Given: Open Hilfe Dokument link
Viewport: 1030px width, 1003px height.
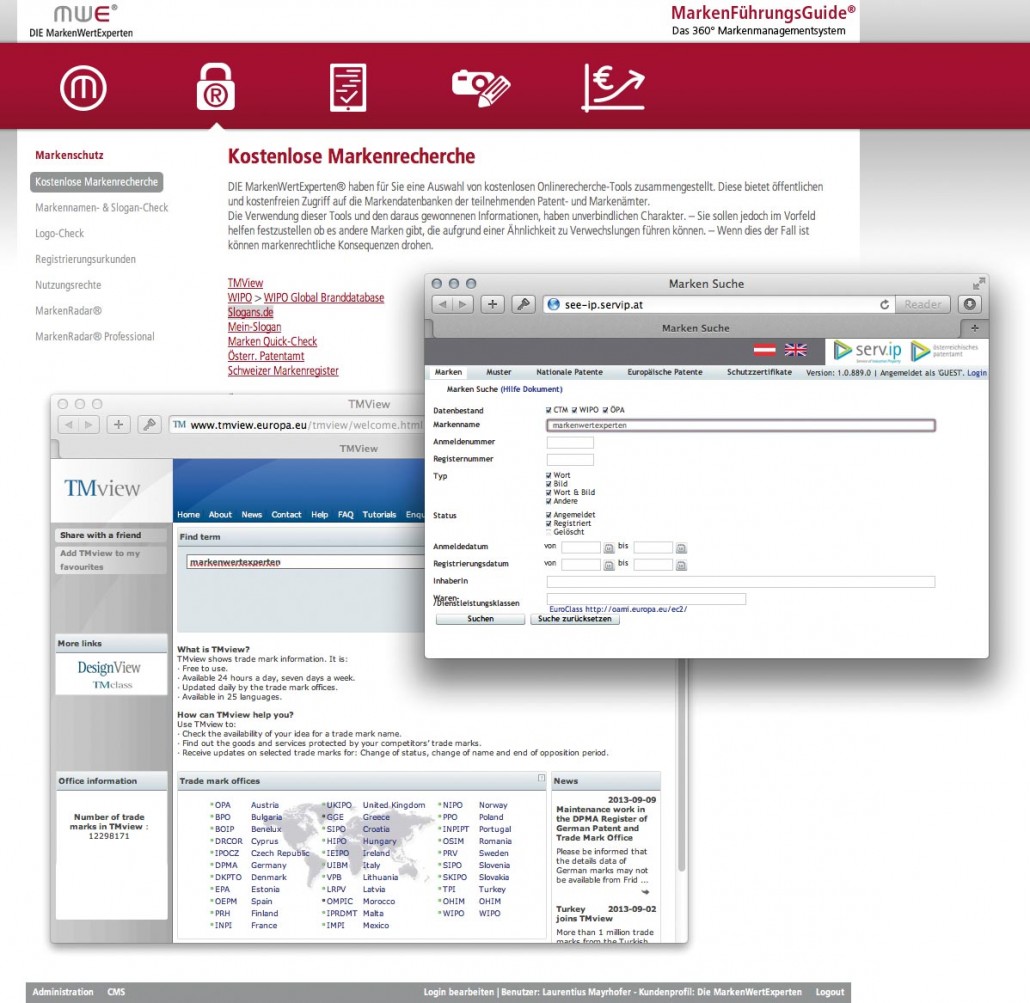Looking at the screenshot, I should point(531,389).
